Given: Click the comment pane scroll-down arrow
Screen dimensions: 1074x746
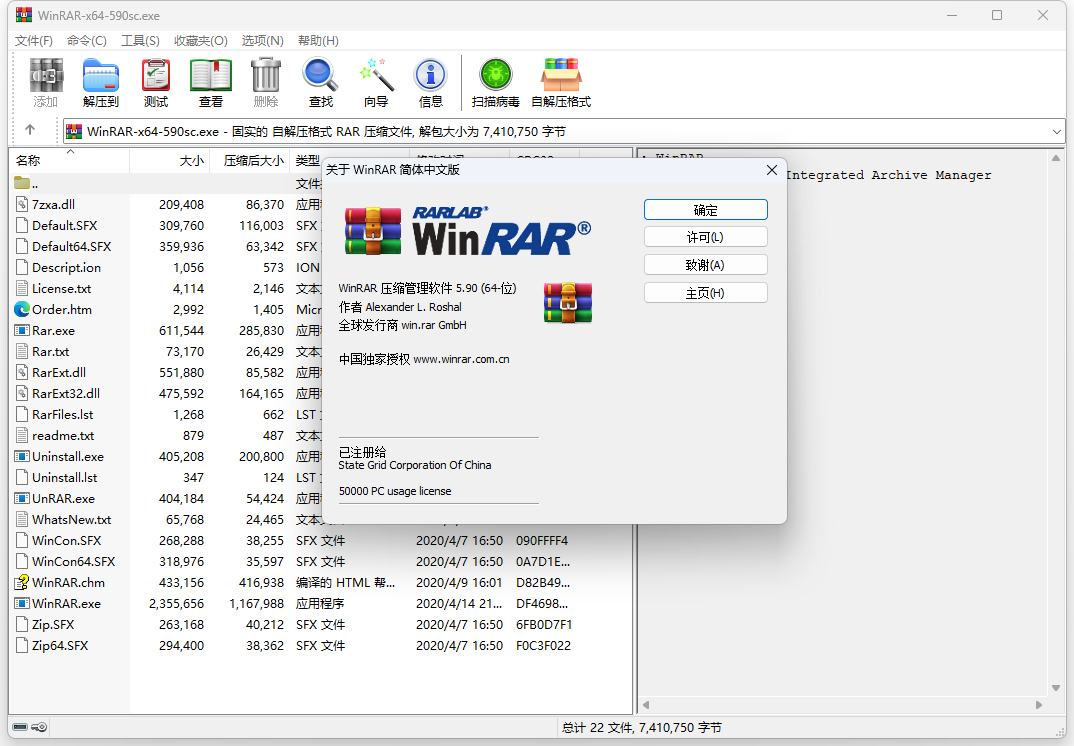Looking at the screenshot, I should [1056, 688].
